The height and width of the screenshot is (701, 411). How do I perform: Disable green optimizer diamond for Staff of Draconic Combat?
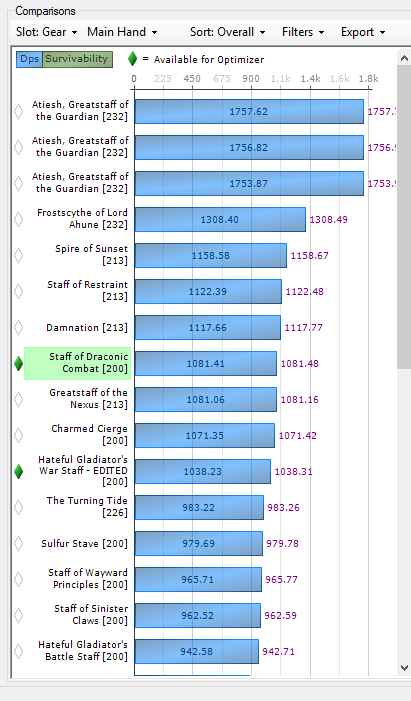point(18,363)
